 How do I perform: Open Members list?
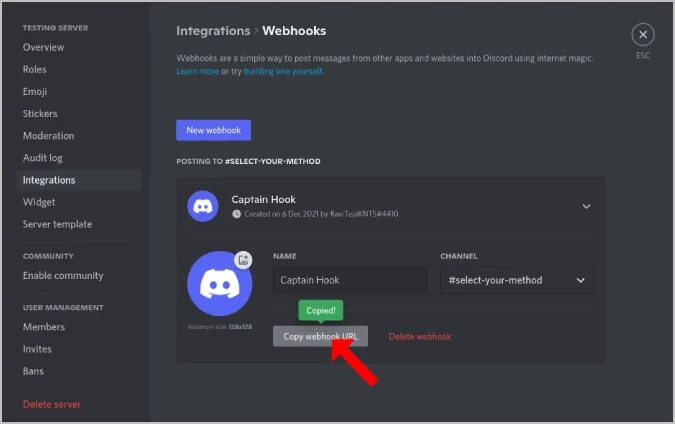click(x=43, y=327)
